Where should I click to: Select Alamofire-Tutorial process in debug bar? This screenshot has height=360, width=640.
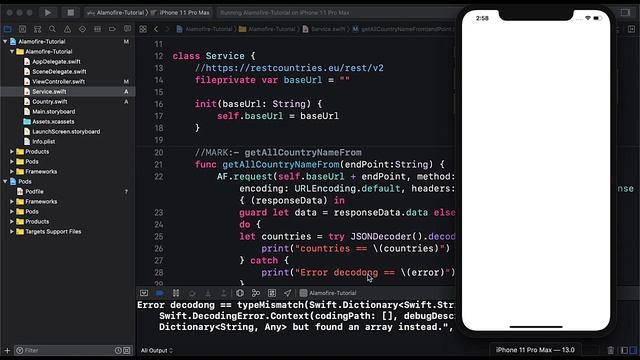[328, 293]
